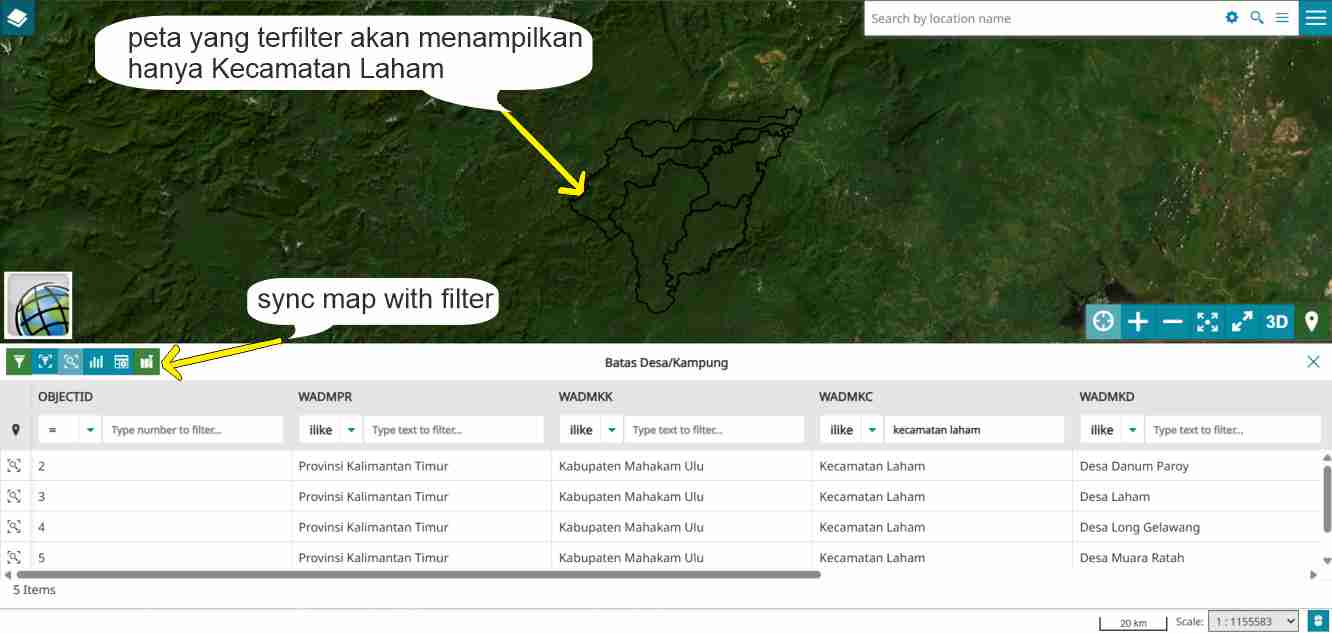This screenshot has width=1332, height=633.
Task: Open the hamburger main menu
Action: (1315, 18)
